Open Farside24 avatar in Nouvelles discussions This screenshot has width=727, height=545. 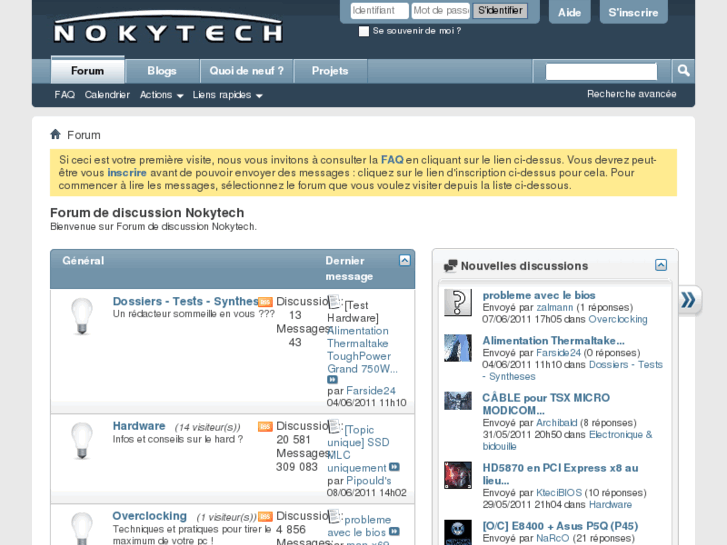(x=458, y=348)
